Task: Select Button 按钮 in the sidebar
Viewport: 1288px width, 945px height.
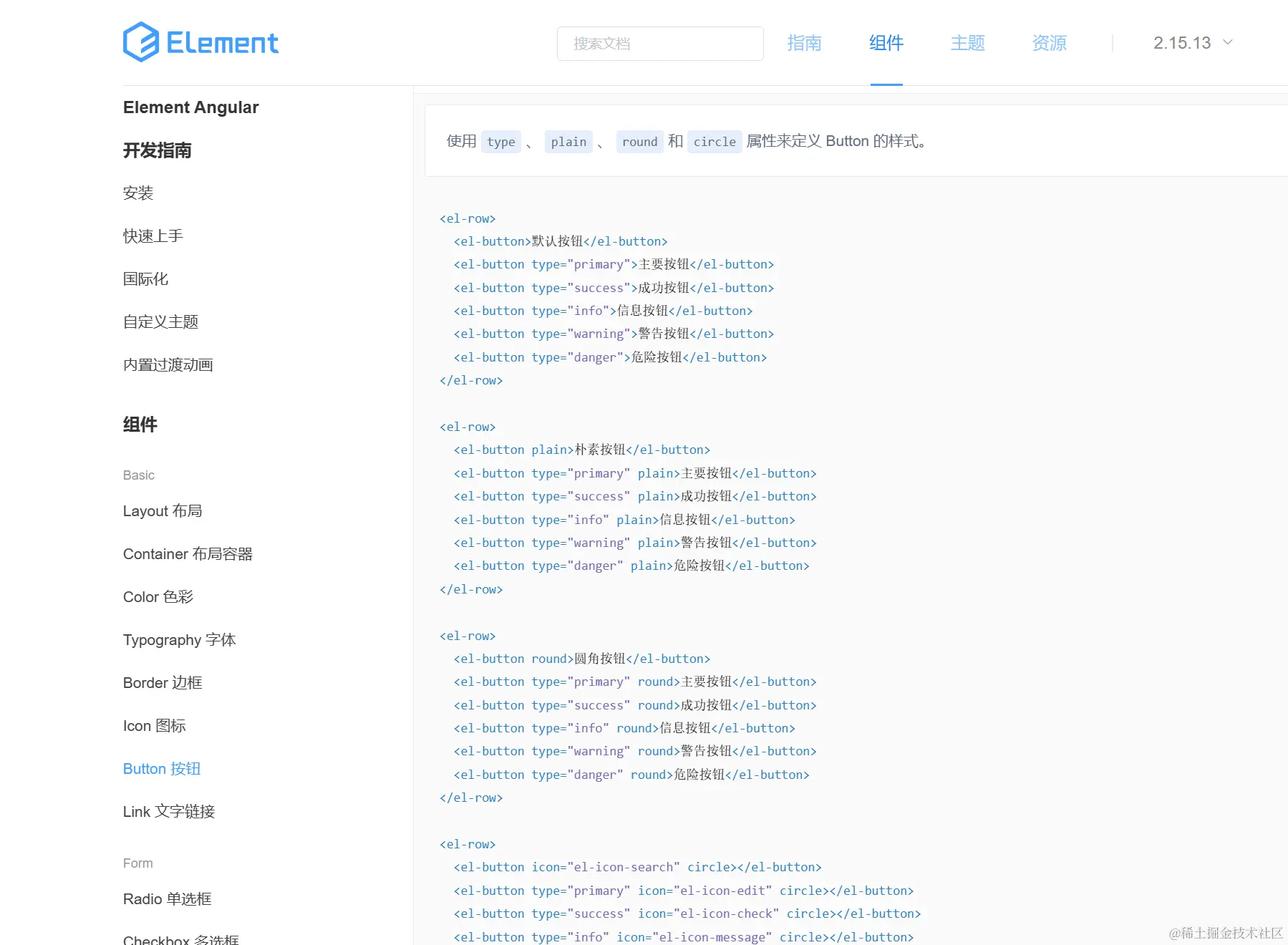Action: tap(162, 769)
